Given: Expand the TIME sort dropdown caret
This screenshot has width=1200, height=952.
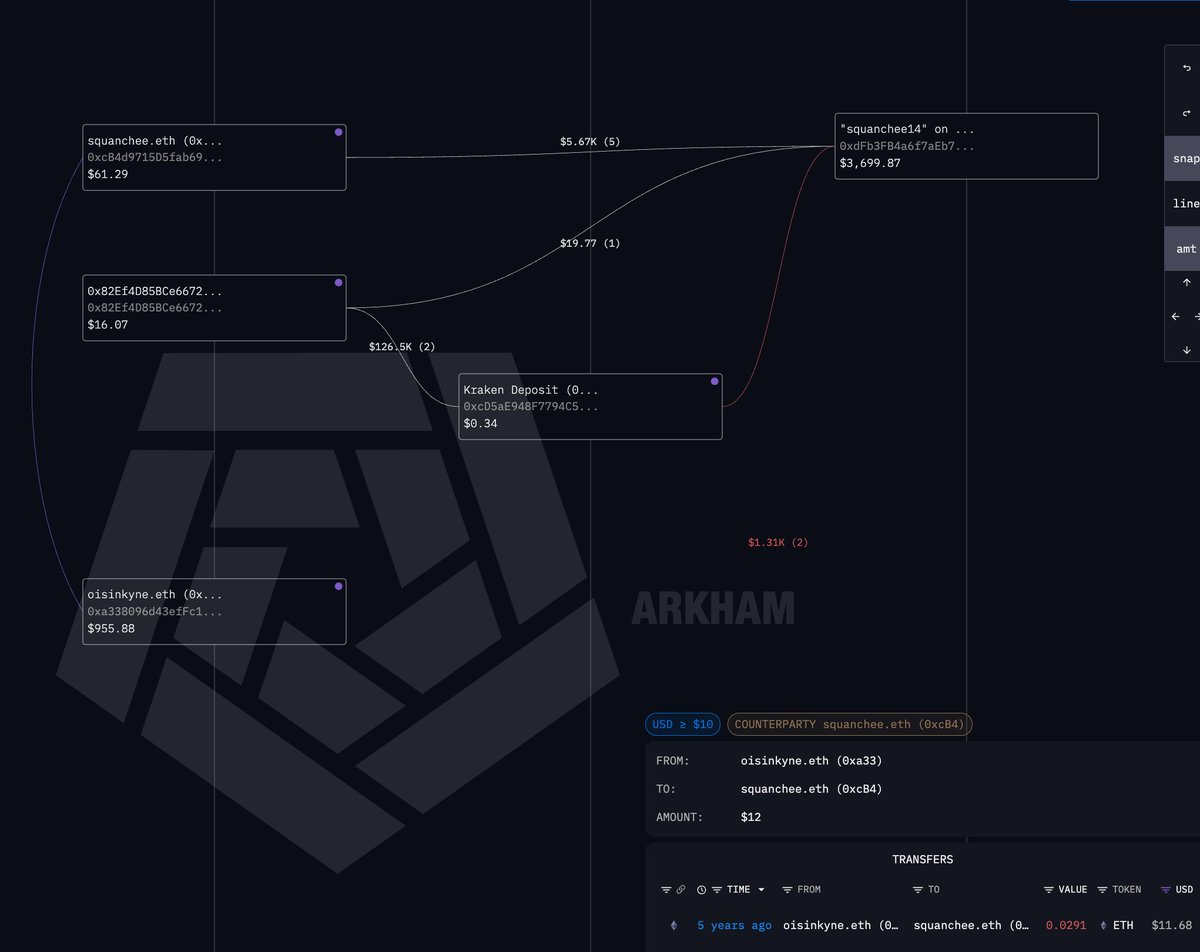Looking at the screenshot, I should click(x=761, y=890).
